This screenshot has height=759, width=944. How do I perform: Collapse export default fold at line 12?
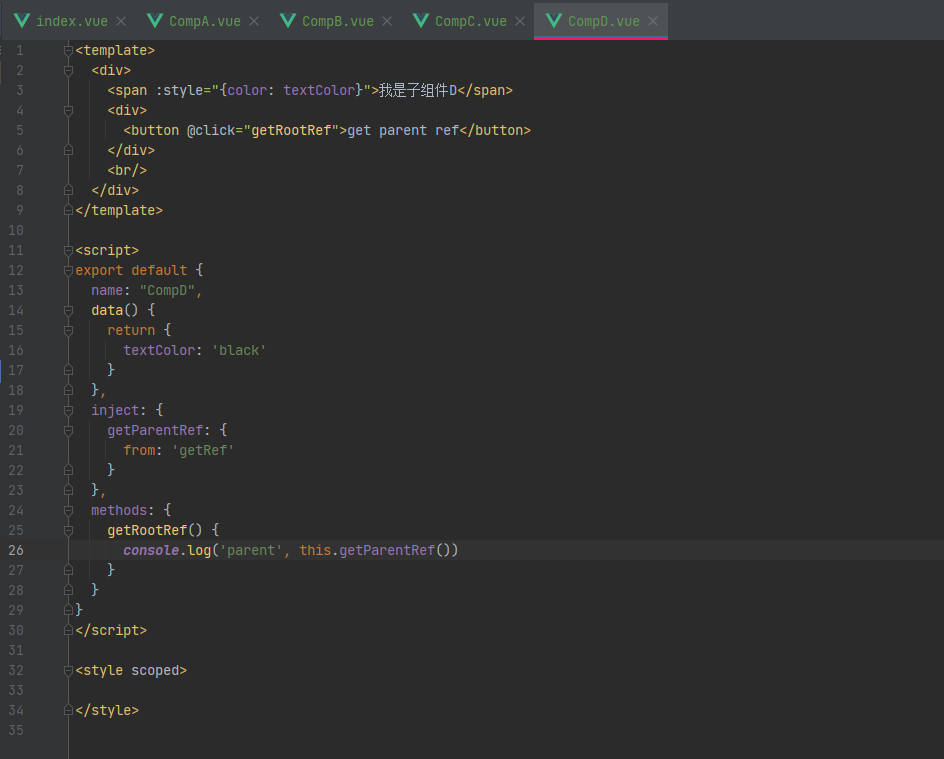pyautogui.click(x=69, y=270)
